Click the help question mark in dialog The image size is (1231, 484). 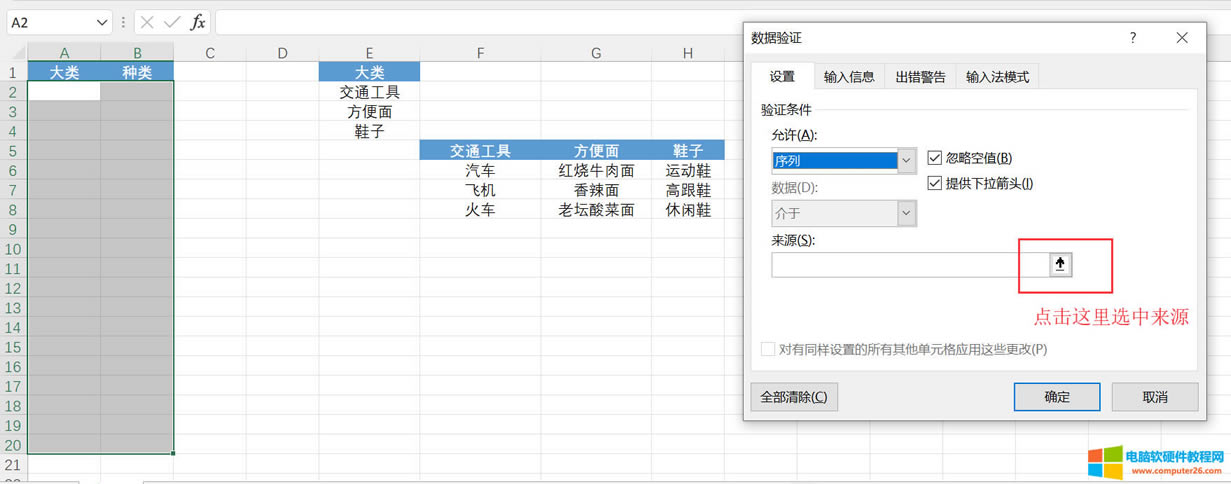click(1133, 38)
